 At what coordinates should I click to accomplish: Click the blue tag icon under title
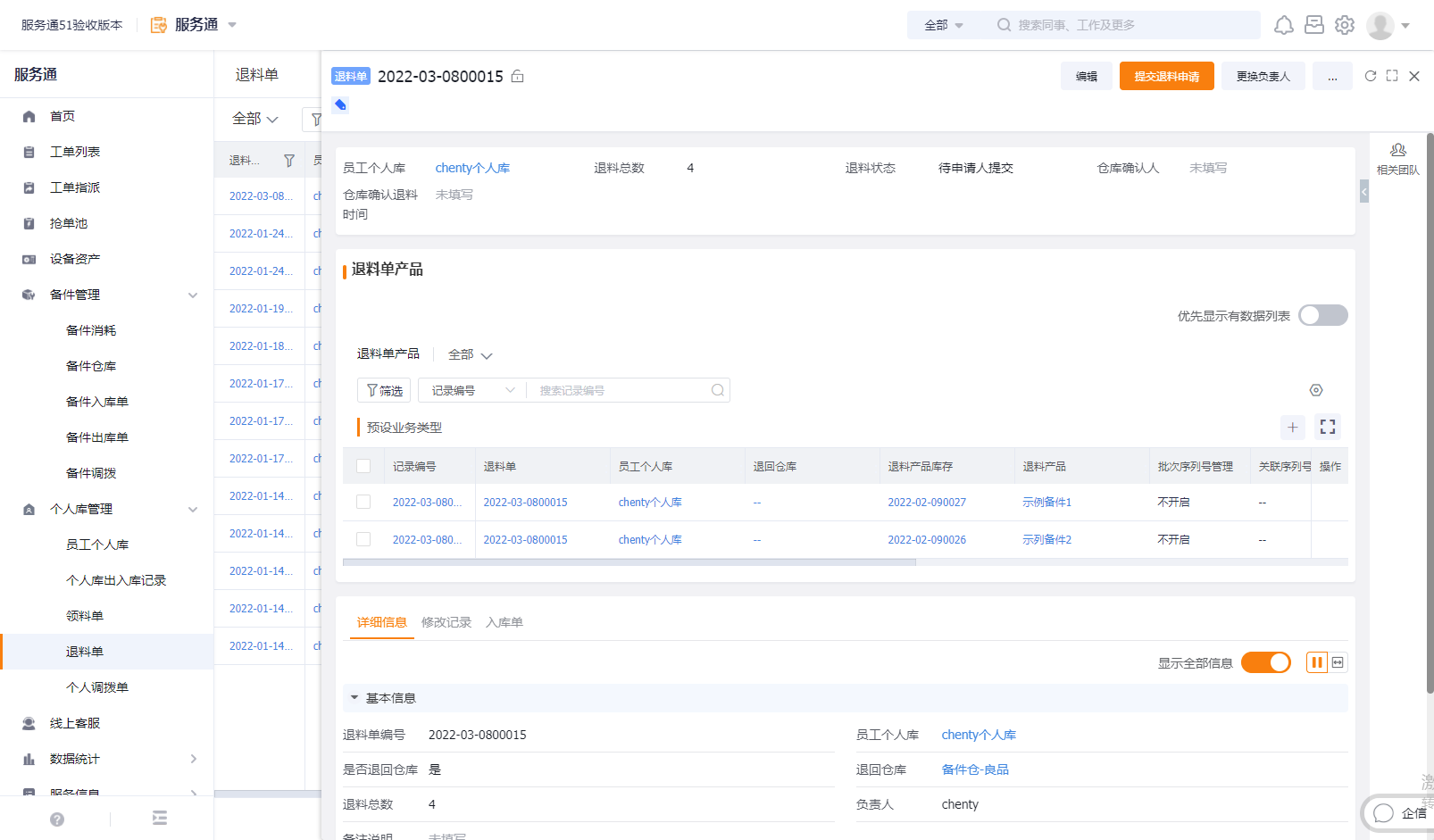click(340, 104)
